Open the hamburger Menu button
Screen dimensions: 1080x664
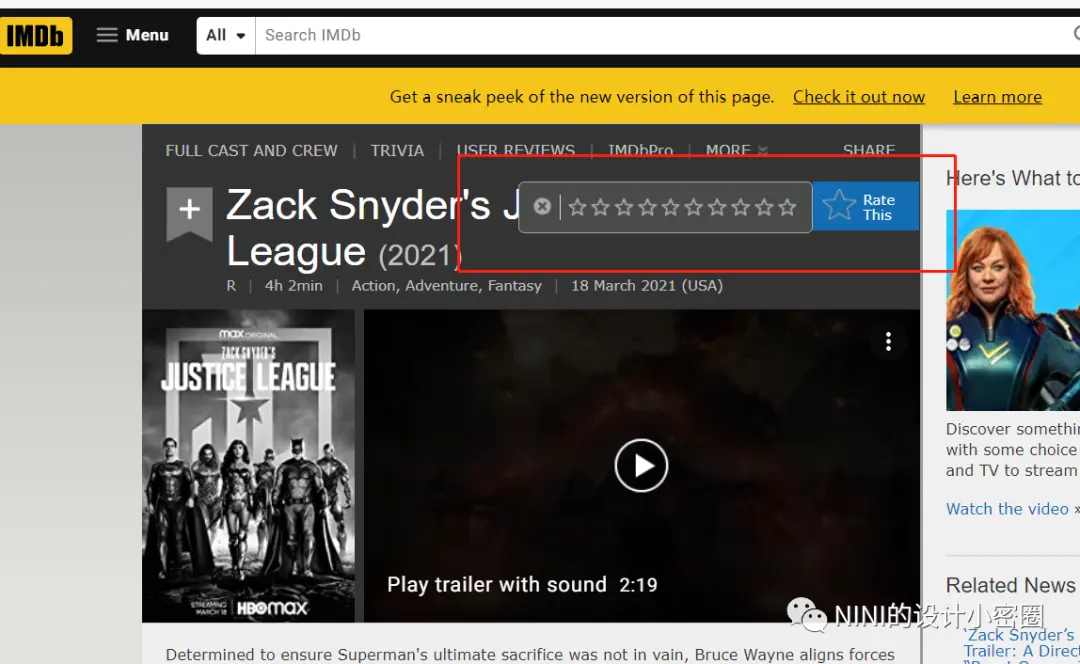(x=132, y=35)
